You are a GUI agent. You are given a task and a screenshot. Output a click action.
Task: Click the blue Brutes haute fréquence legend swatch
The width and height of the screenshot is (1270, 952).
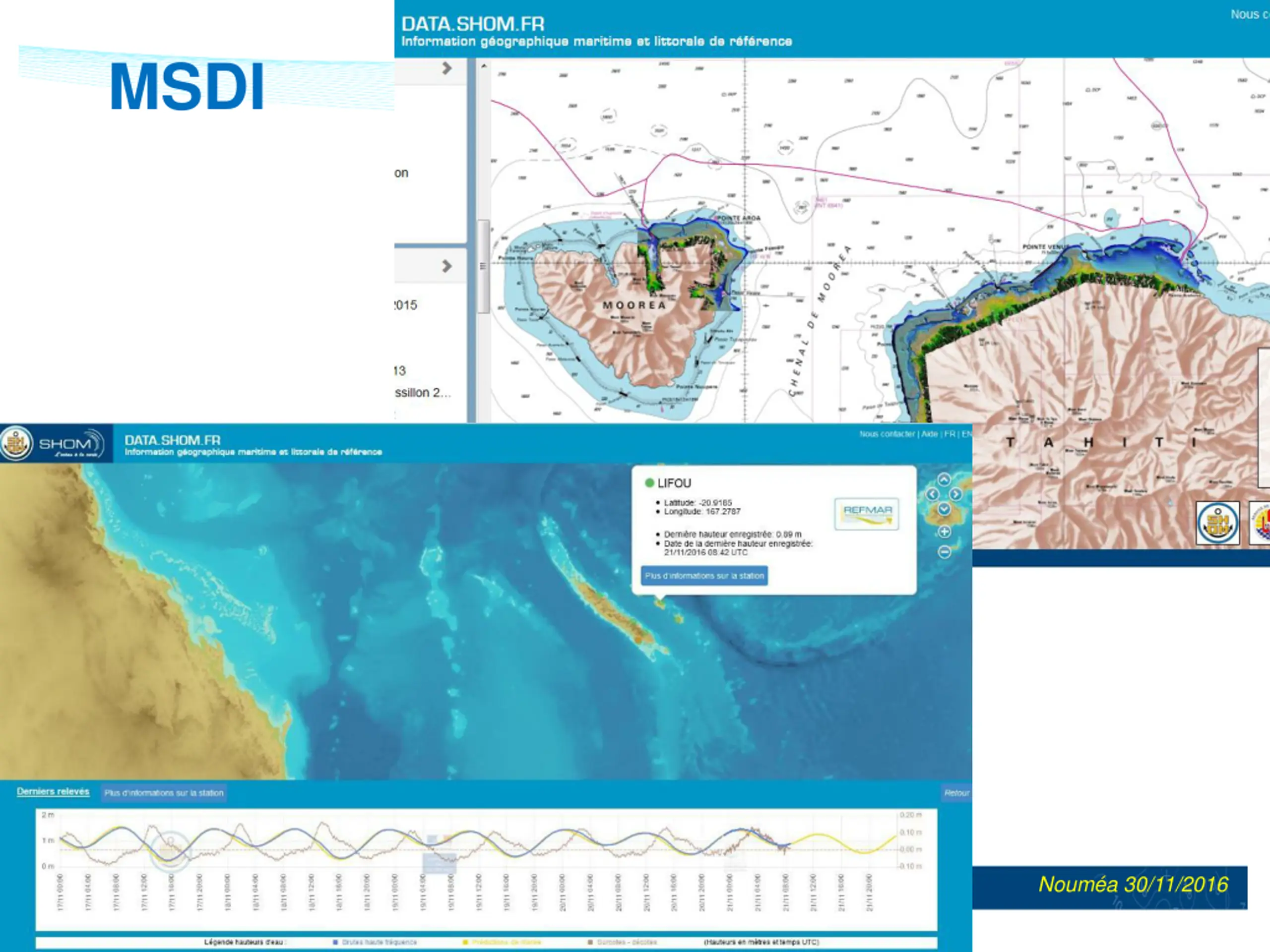(335, 942)
